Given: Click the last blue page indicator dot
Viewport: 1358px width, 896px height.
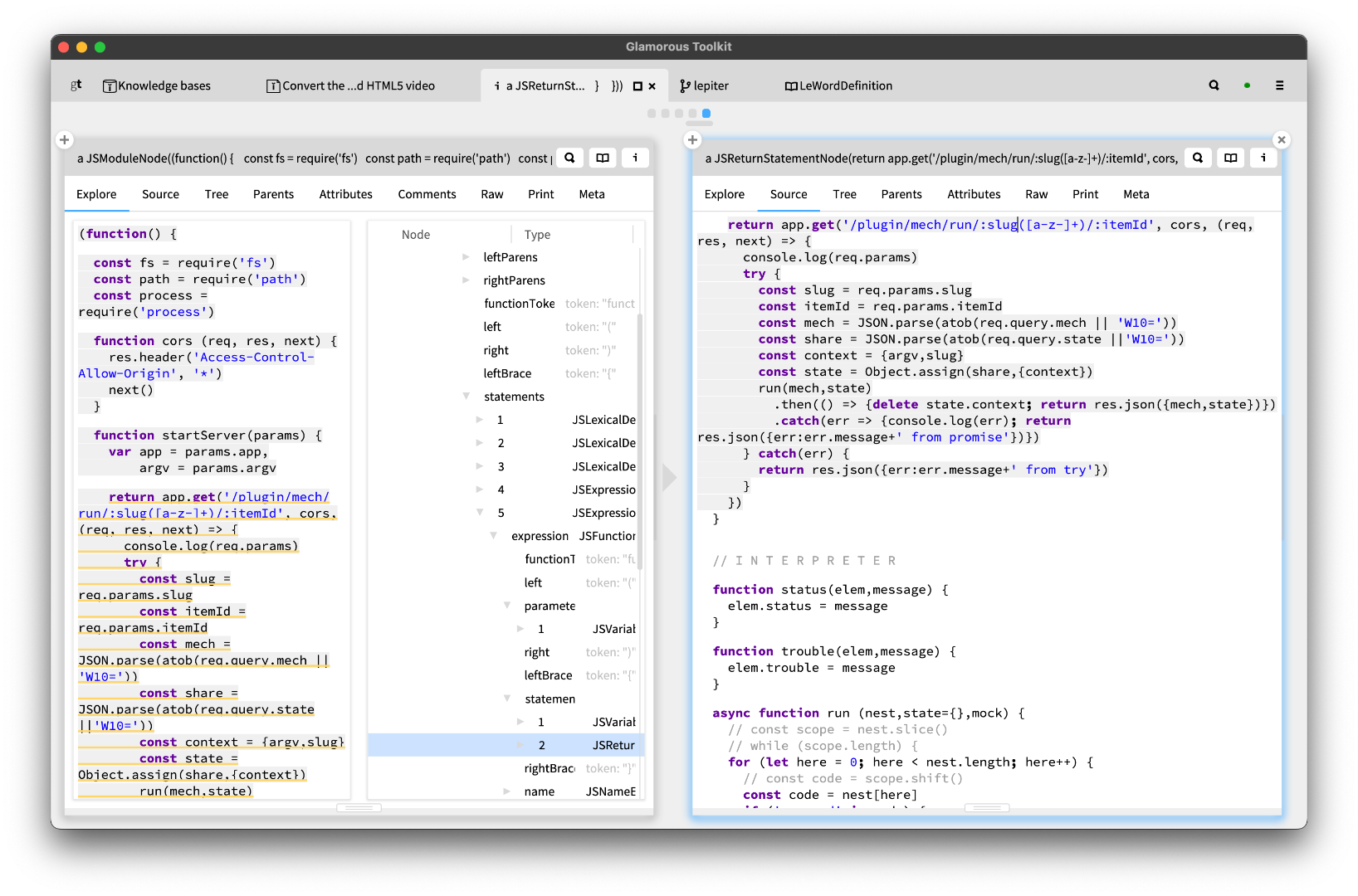Looking at the screenshot, I should pos(706,114).
